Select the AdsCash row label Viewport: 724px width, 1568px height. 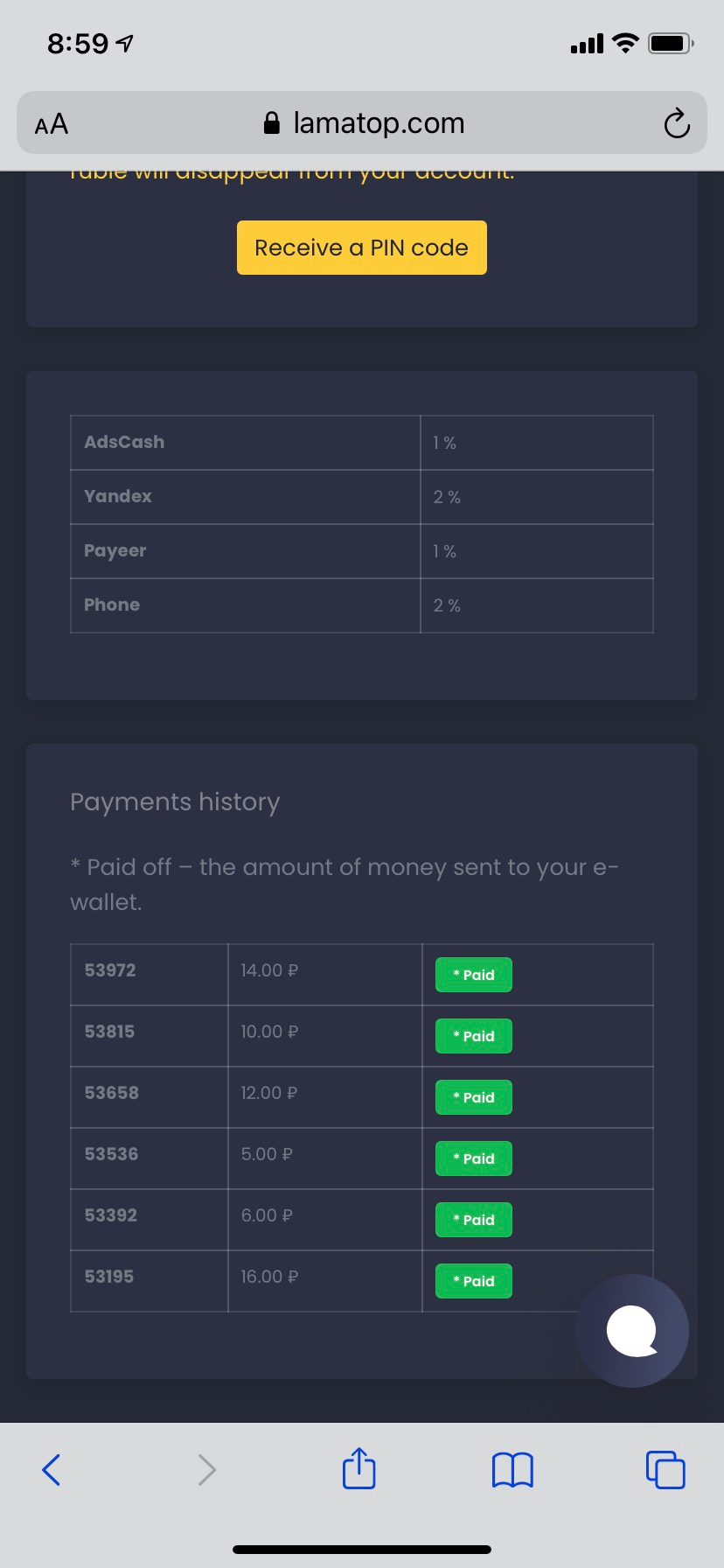124,442
